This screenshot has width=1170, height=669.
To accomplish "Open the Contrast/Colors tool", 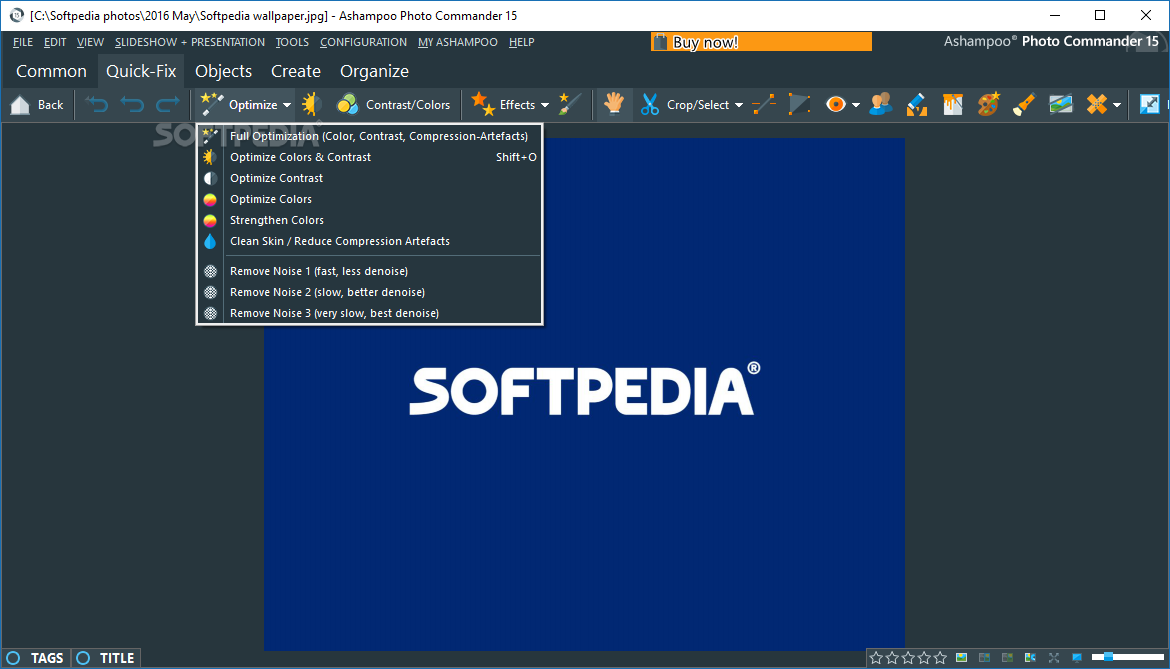I will (x=394, y=104).
